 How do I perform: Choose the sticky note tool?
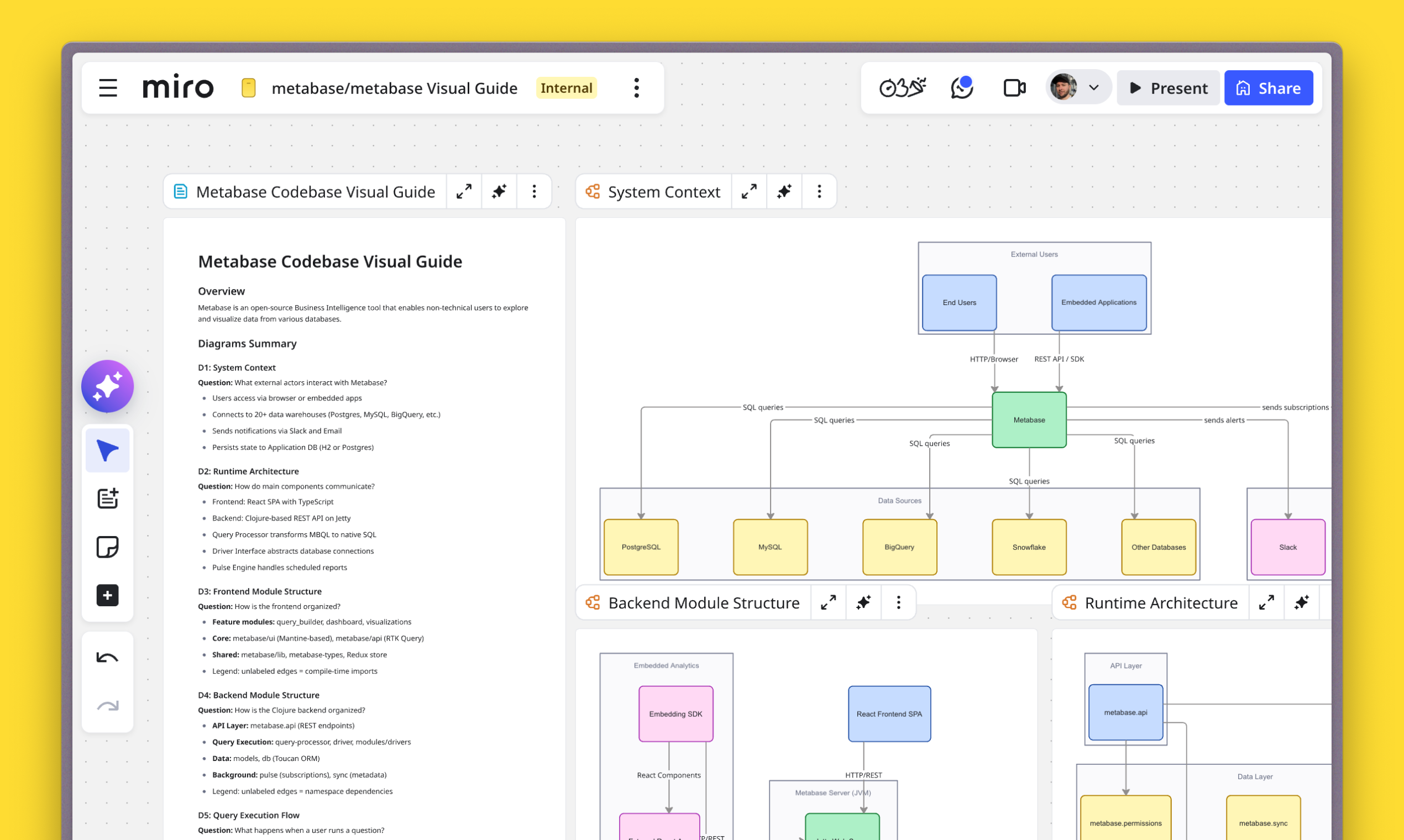[x=107, y=547]
